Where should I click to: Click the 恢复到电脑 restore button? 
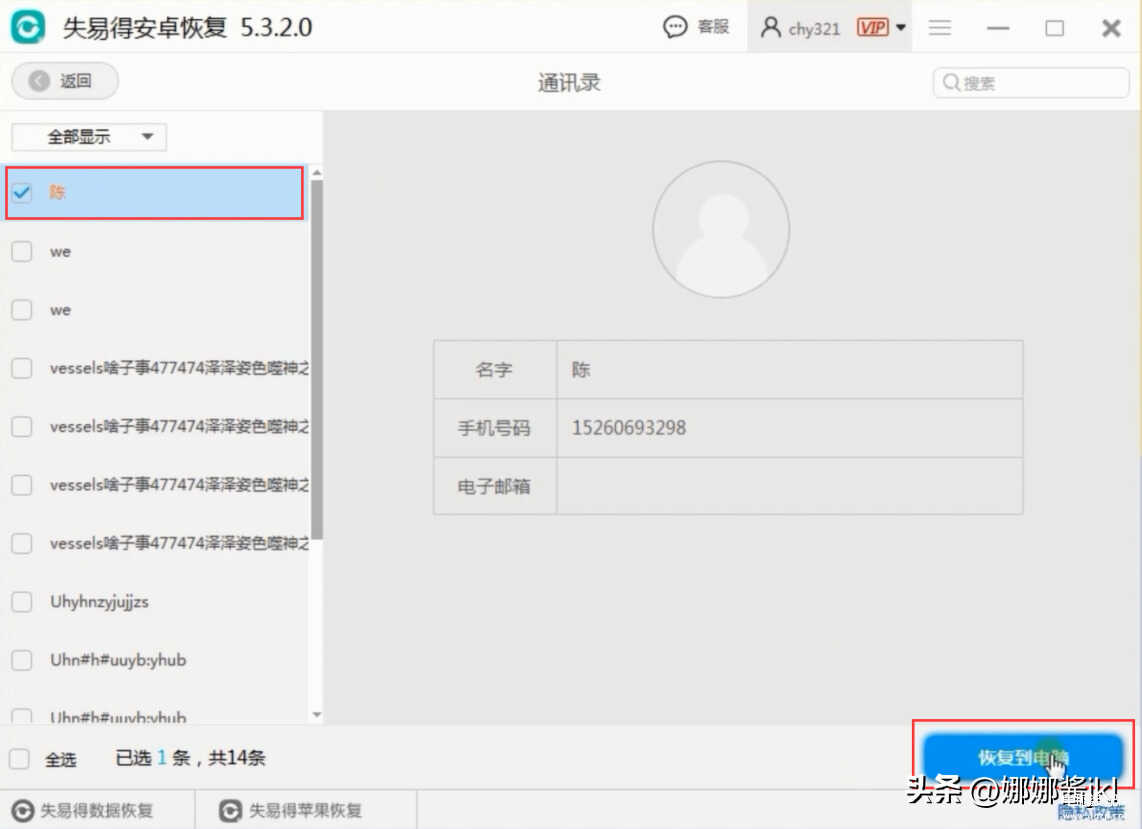click(x=1022, y=757)
